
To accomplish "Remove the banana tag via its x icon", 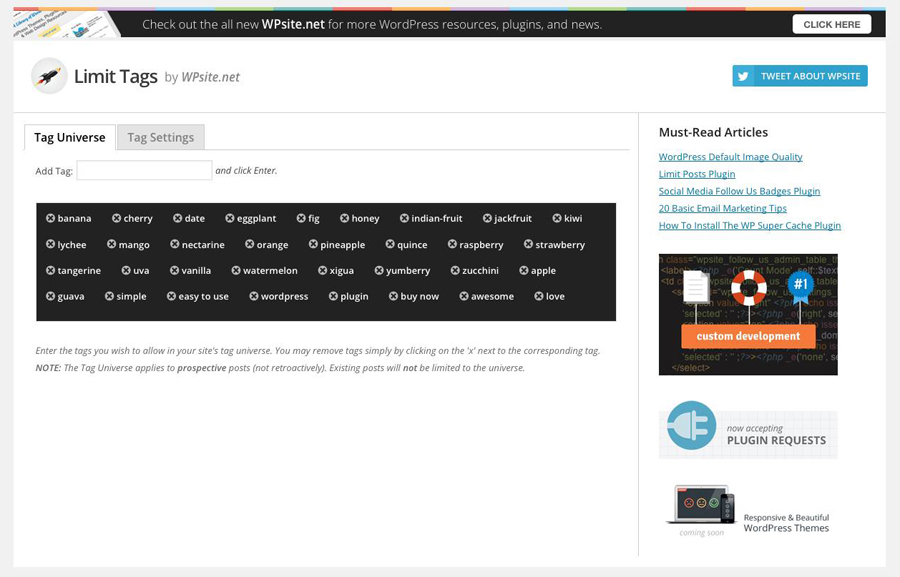I will point(51,218).
